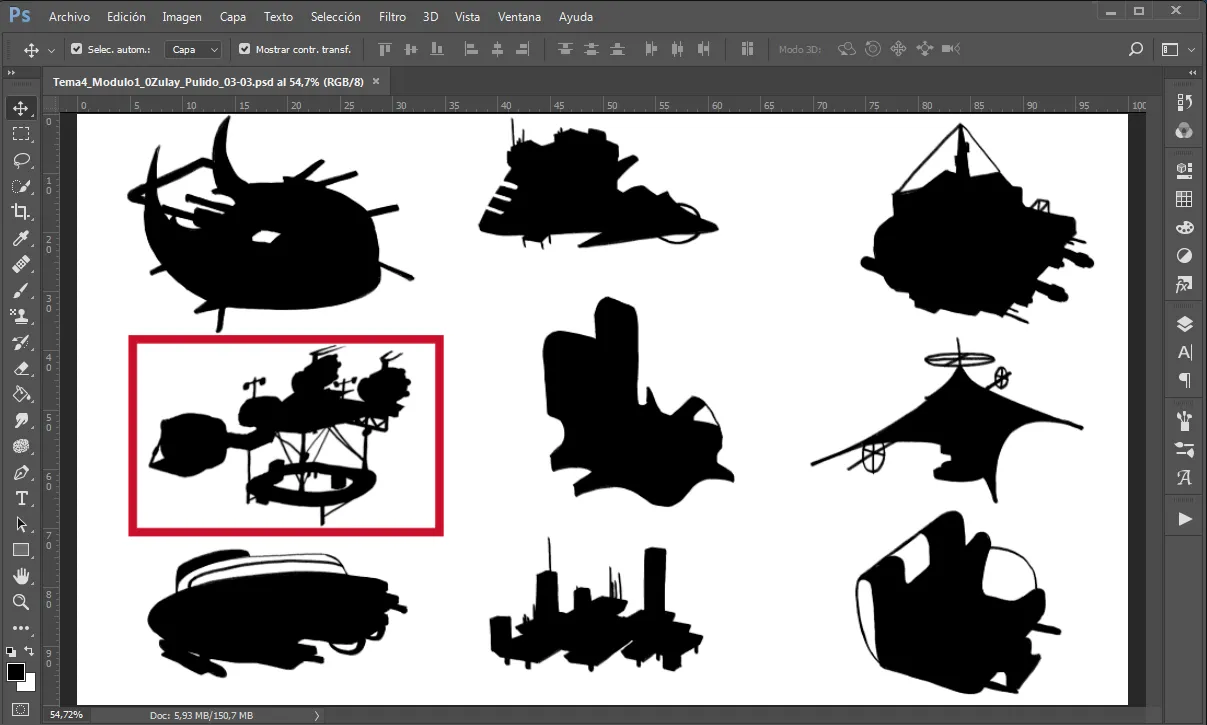This screenshot has height=725, width=1207.
Task: Toggle Quick Mask mode
Action: pyautogui.click(x=21, y=710)
